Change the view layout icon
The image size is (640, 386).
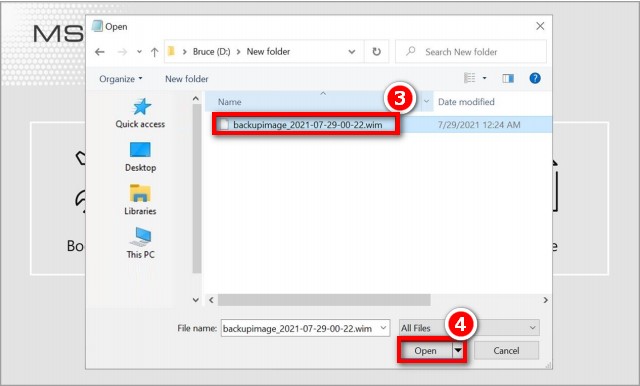pyautogui.click(x=469, y=78)
